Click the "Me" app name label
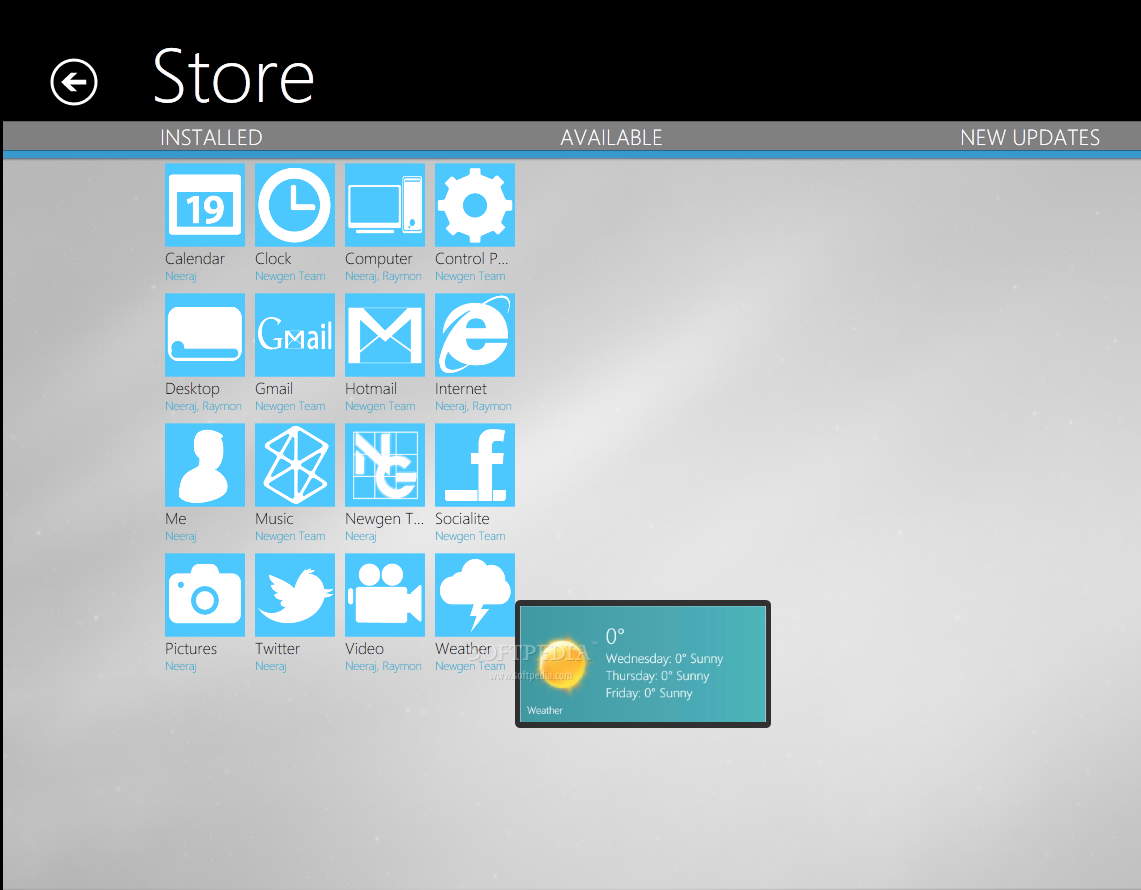The width and height of the screenshot is (1141, 890). tap(175, 519)
